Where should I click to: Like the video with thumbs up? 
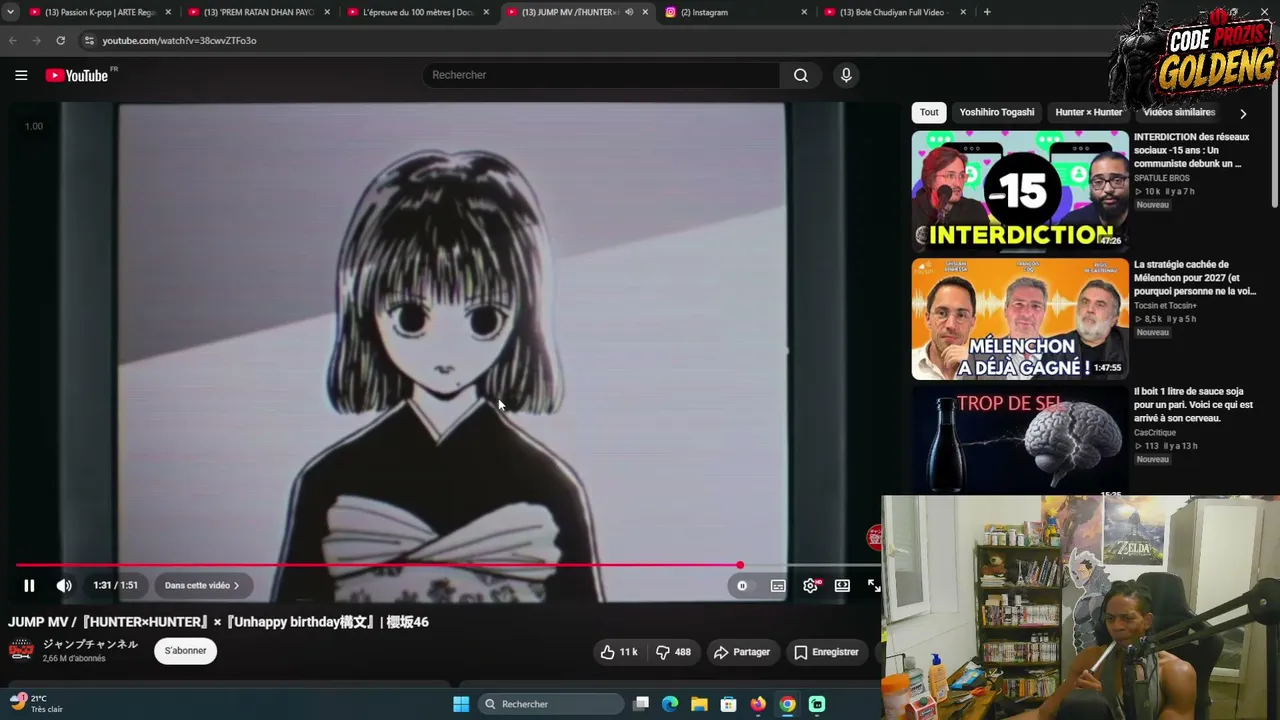coord(618,652)
